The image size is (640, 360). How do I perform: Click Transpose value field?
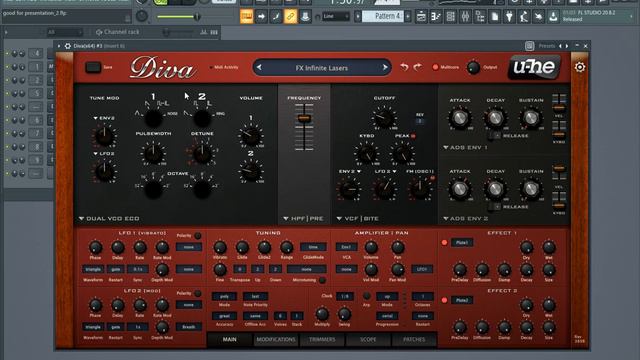(x=240, y=269)
